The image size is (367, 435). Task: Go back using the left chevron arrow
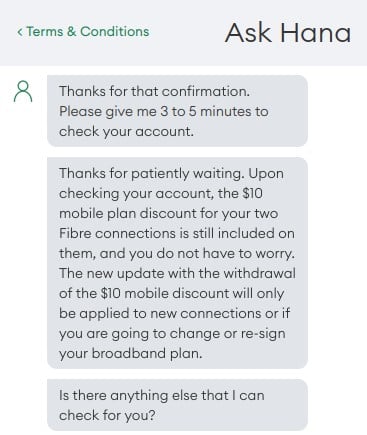pyautogui.click(x=20, y=32)
